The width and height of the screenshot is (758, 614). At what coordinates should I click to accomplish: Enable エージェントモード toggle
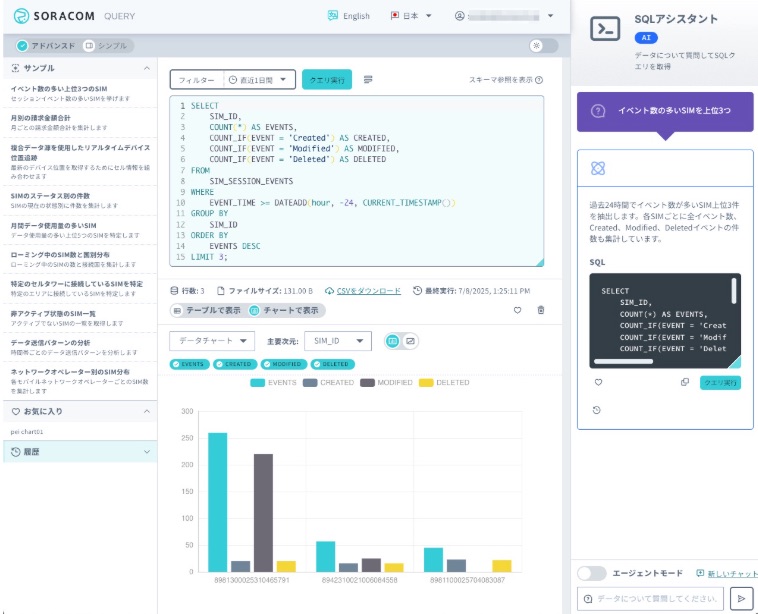592,573
